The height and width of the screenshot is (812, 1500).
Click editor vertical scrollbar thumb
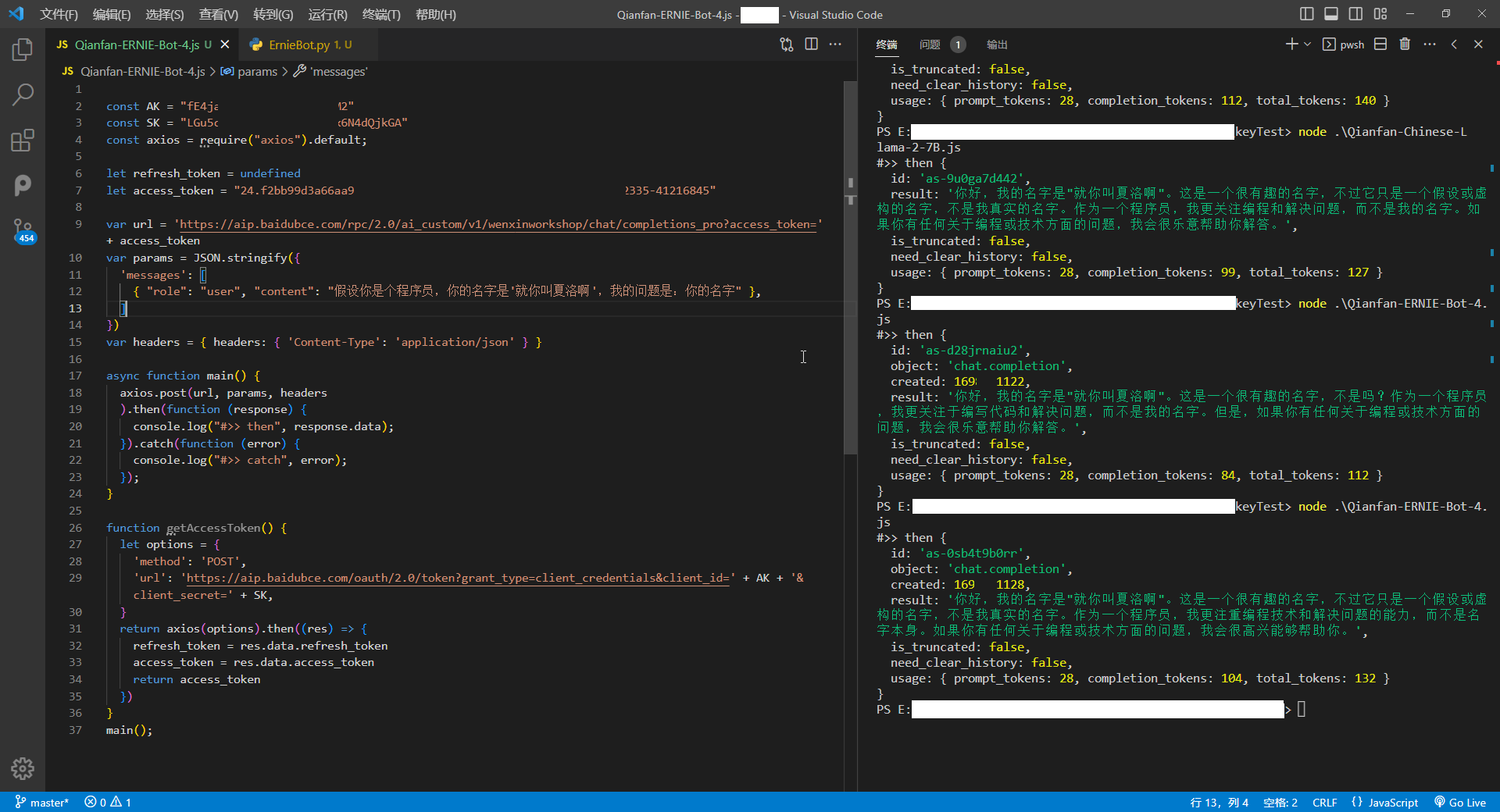tap(851, 268)
